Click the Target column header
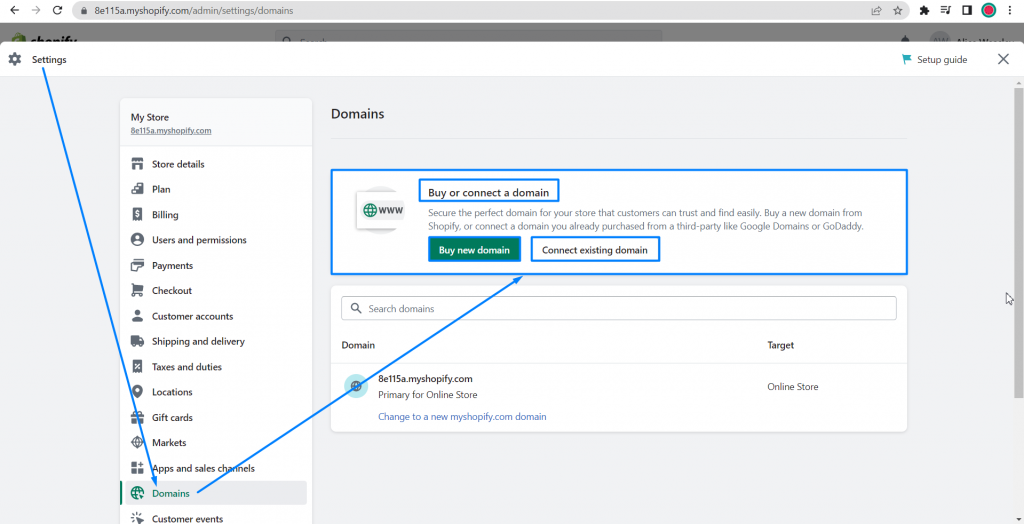This screenshot has height=524, width=1024. click(780, 345)
